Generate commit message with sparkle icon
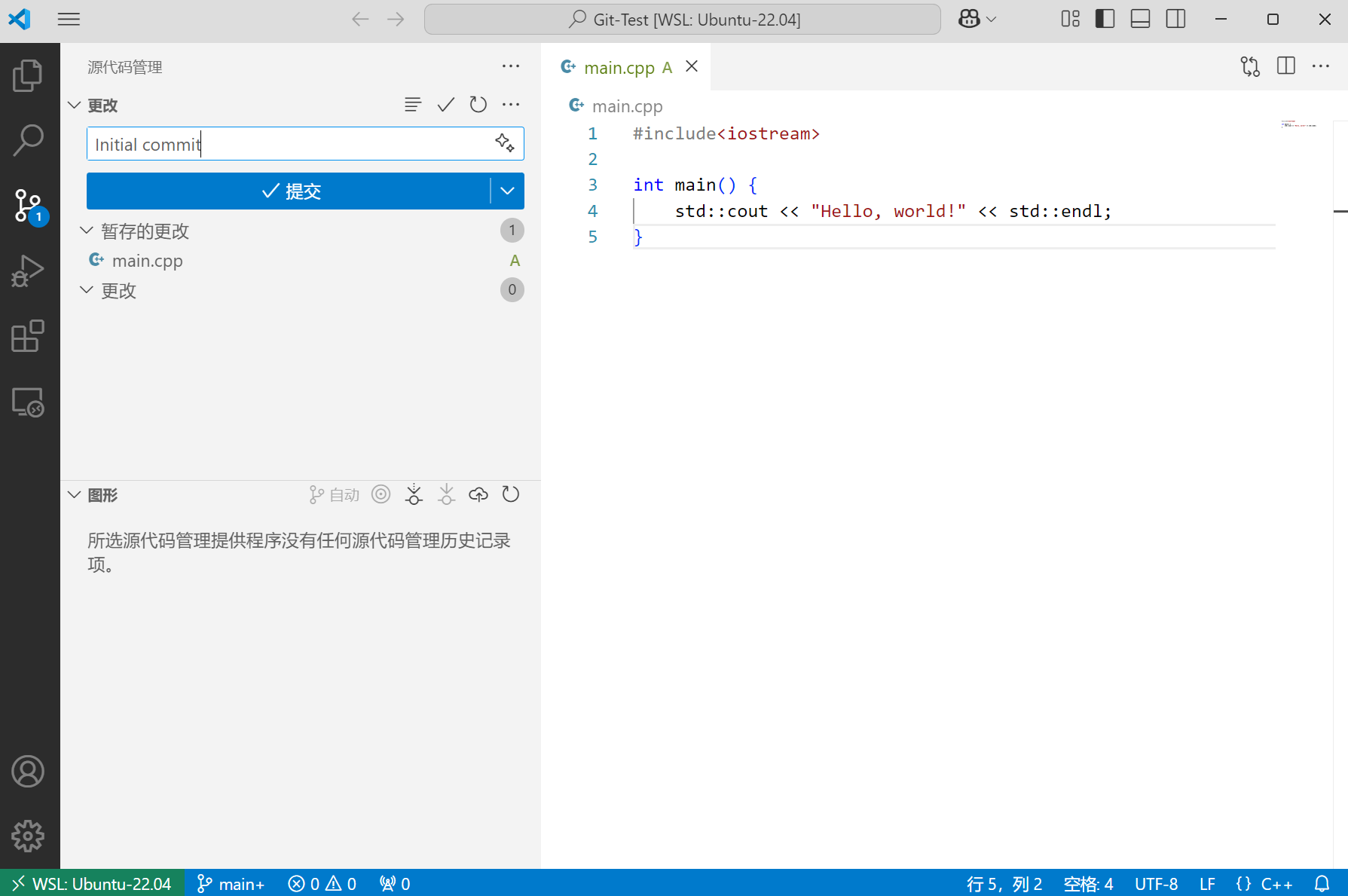Image resolution: width=1348 pixels, height=896 pixels. 505,143
